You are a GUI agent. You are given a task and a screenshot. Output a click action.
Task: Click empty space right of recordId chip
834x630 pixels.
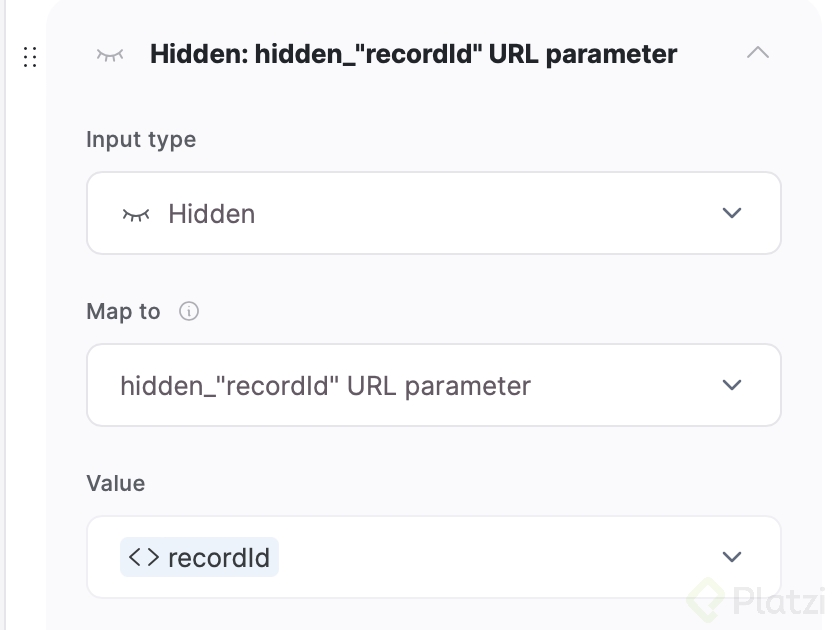[480, 557]
